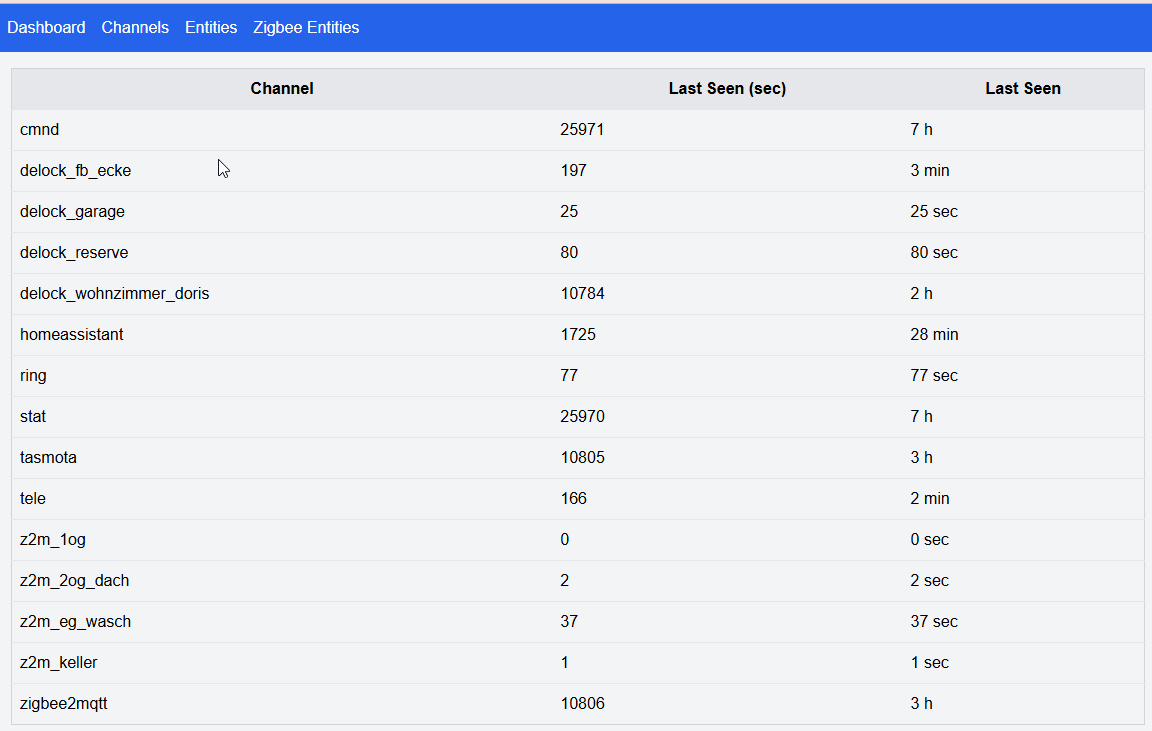Image resolution: width=1152 pixels, height=731 pixels.
Task: Select the z2m_keller channel
Action: pyautogui.click(x=59, y=663)
